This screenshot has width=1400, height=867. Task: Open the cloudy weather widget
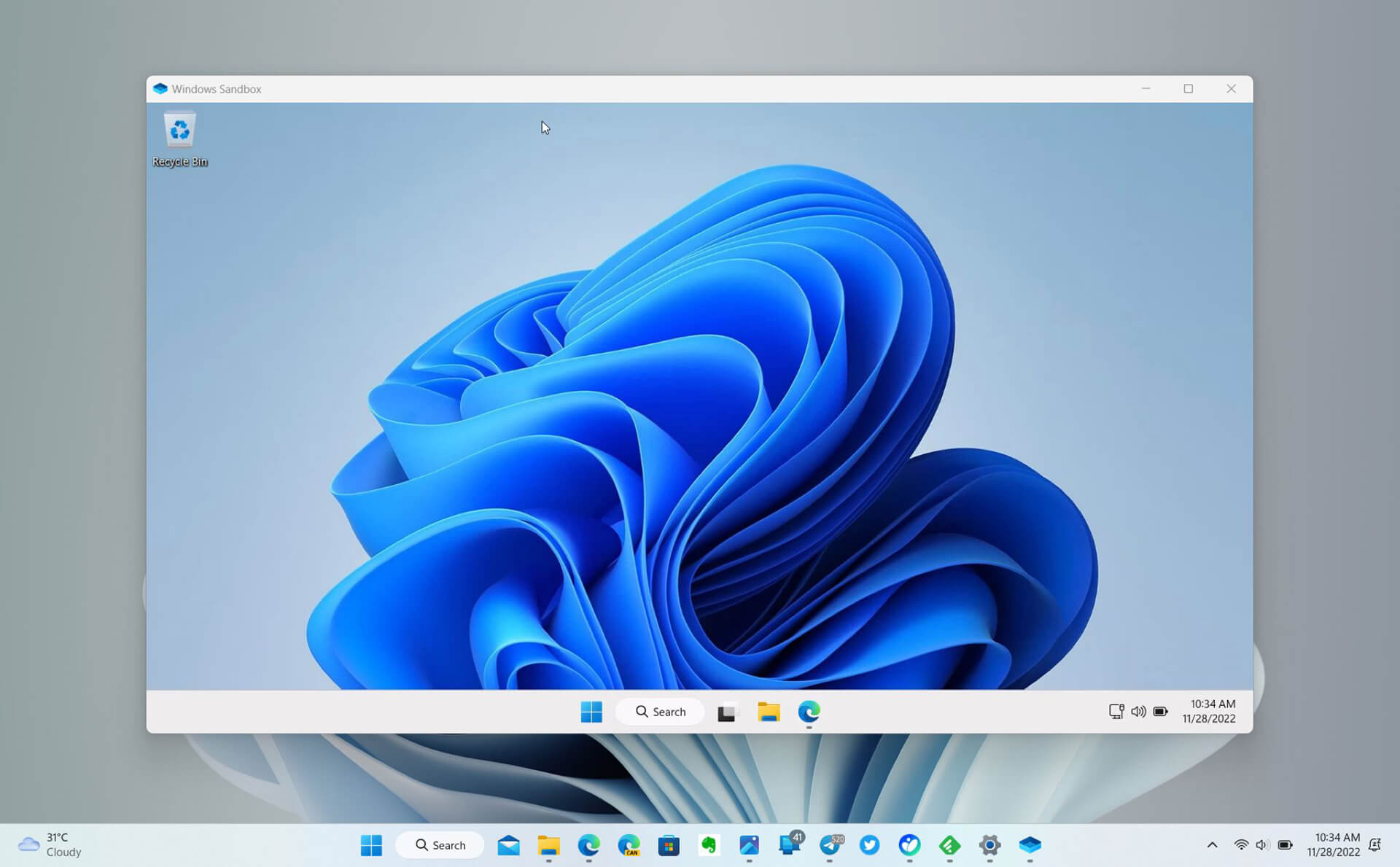point(50,844)
